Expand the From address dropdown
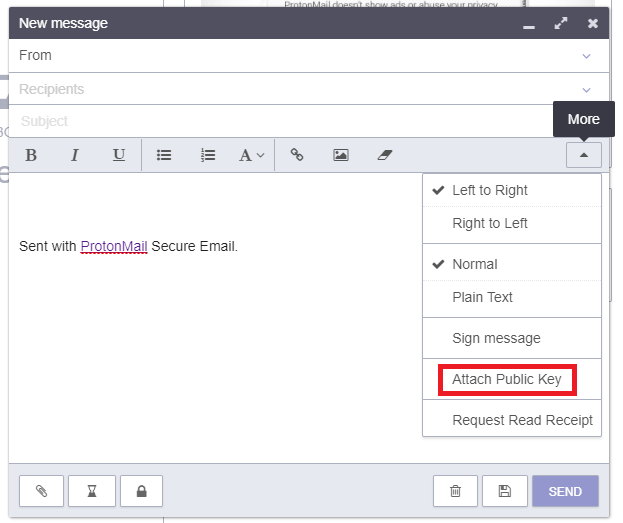623x523 pixels. tap(586, 56)
